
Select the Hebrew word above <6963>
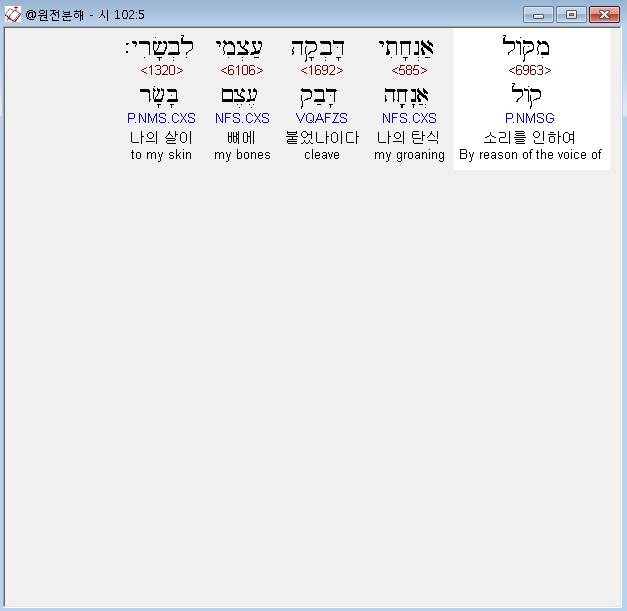[x=526, y=48]
